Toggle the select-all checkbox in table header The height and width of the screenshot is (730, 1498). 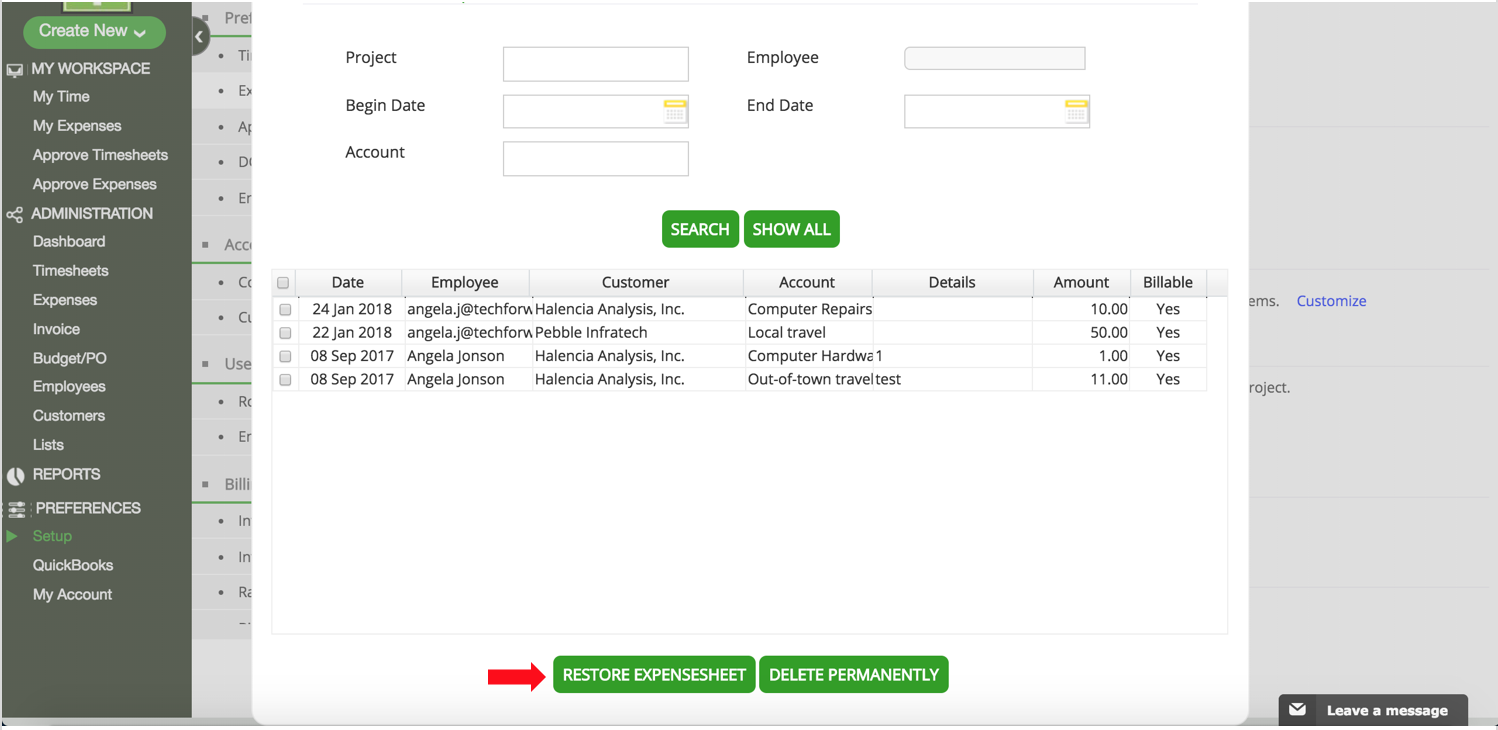[283, 283]
